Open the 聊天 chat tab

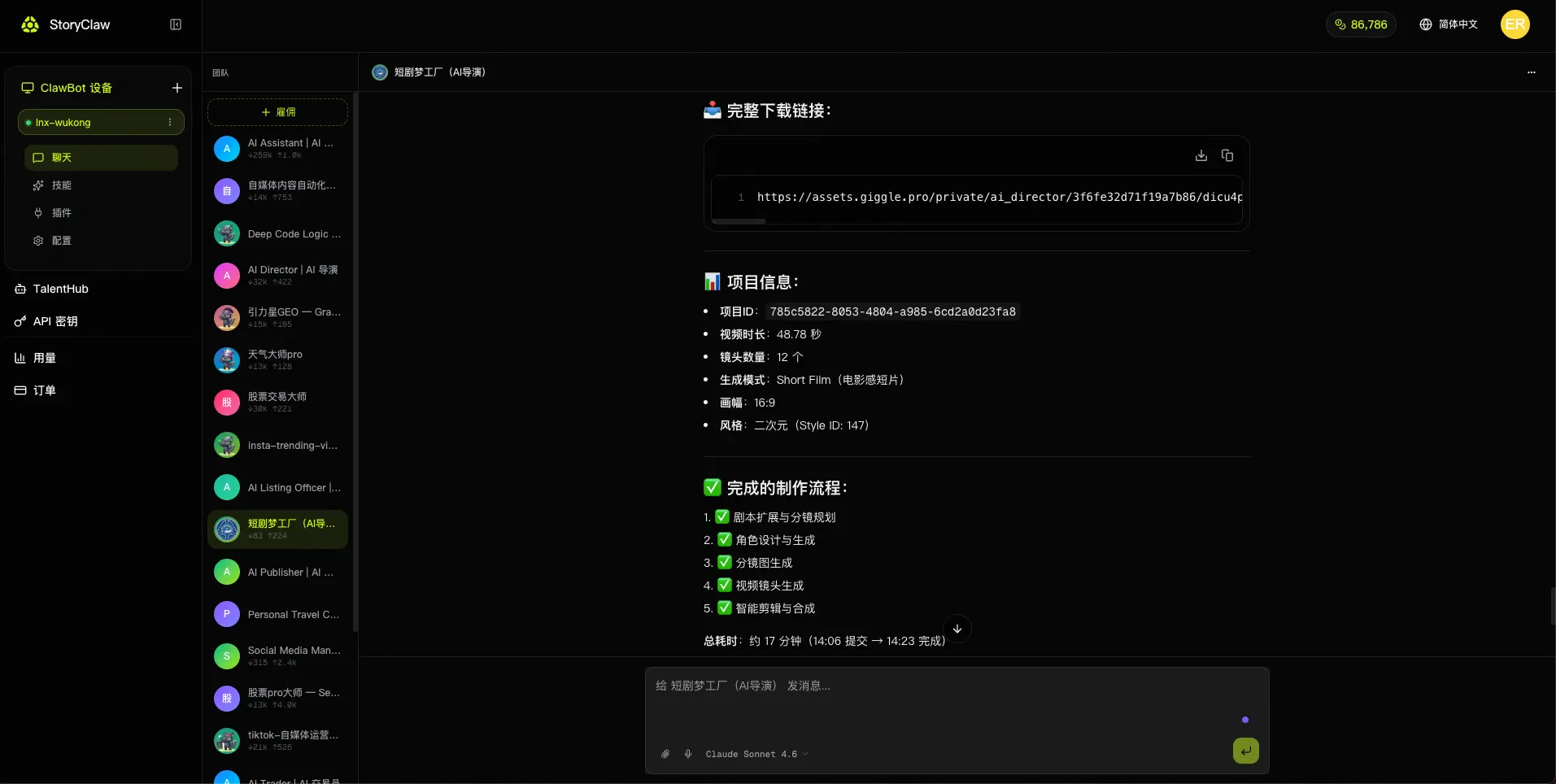(x=101, y=158)
